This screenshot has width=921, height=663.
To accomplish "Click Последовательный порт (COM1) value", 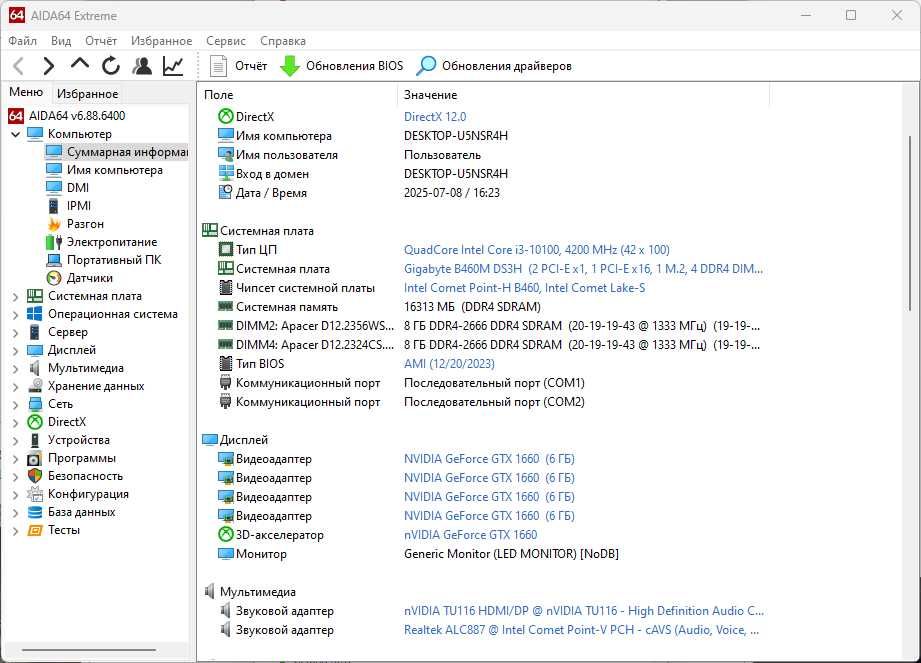I will click(x=494, y=383).
